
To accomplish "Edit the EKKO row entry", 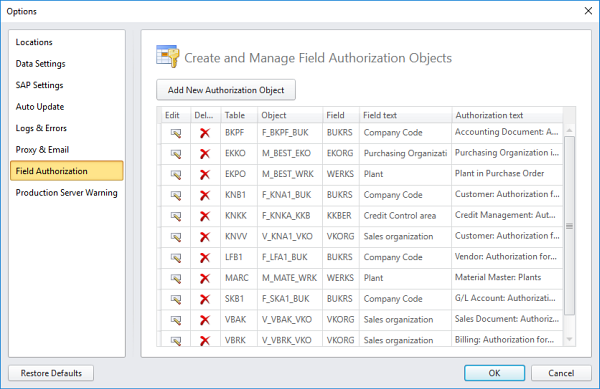I will pyautogui.click(x=176, y=154).
